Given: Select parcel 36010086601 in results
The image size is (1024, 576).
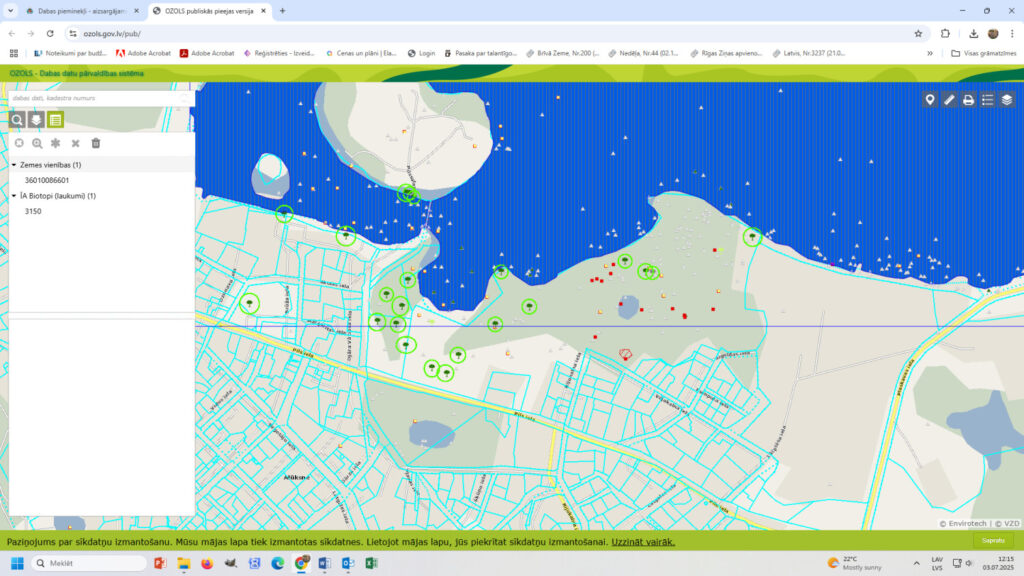Looking at the screenshot, I should tap(47, 180).
